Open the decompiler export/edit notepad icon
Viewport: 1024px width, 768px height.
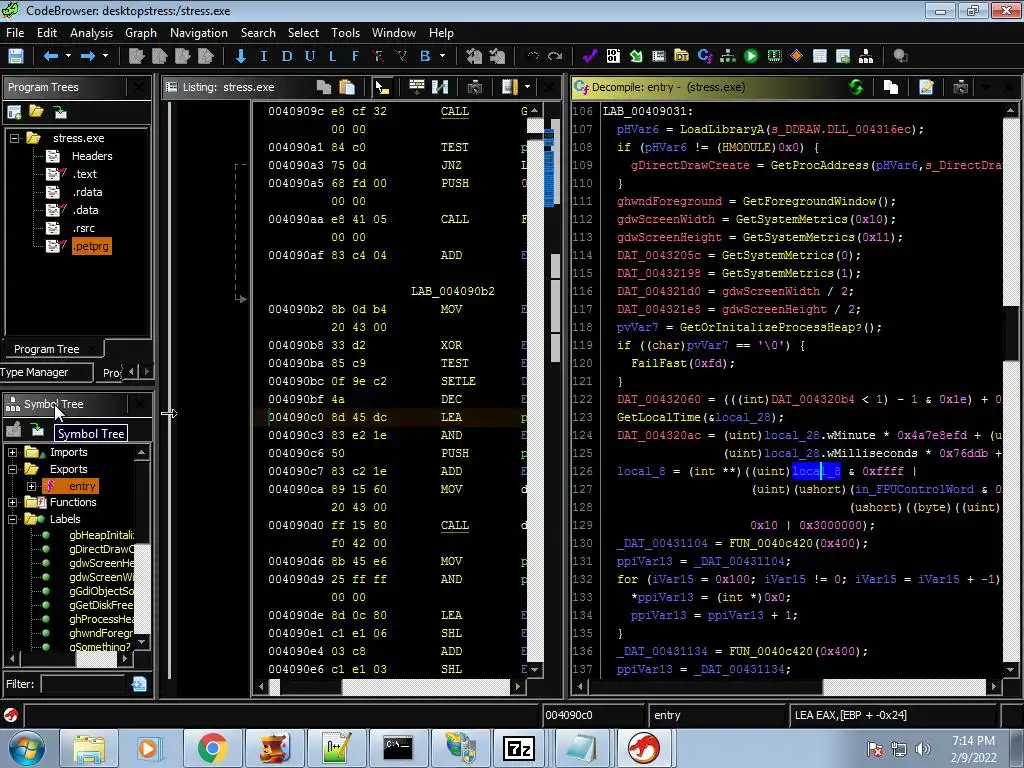(926, 87)
